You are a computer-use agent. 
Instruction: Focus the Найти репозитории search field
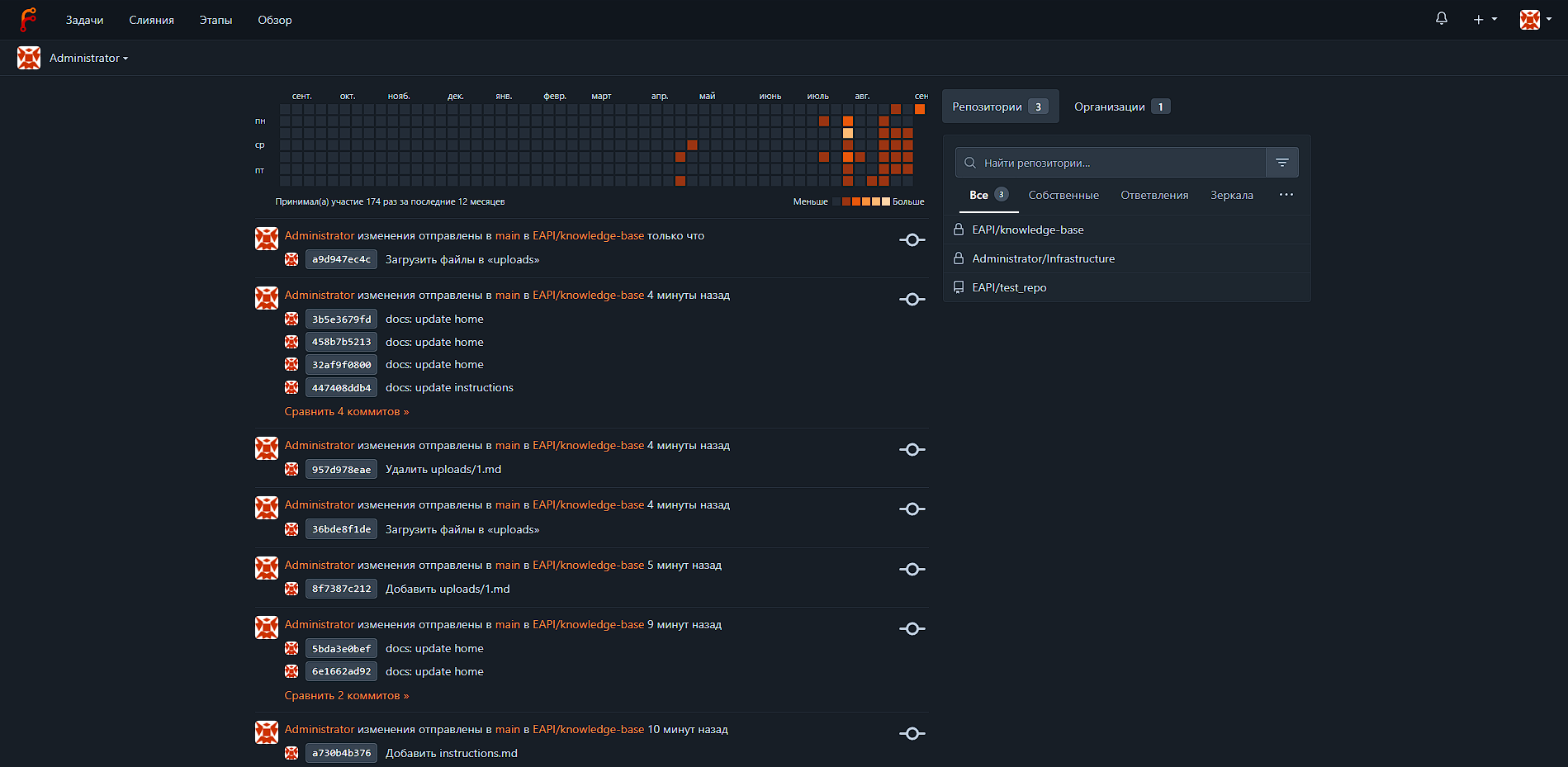1111,163
